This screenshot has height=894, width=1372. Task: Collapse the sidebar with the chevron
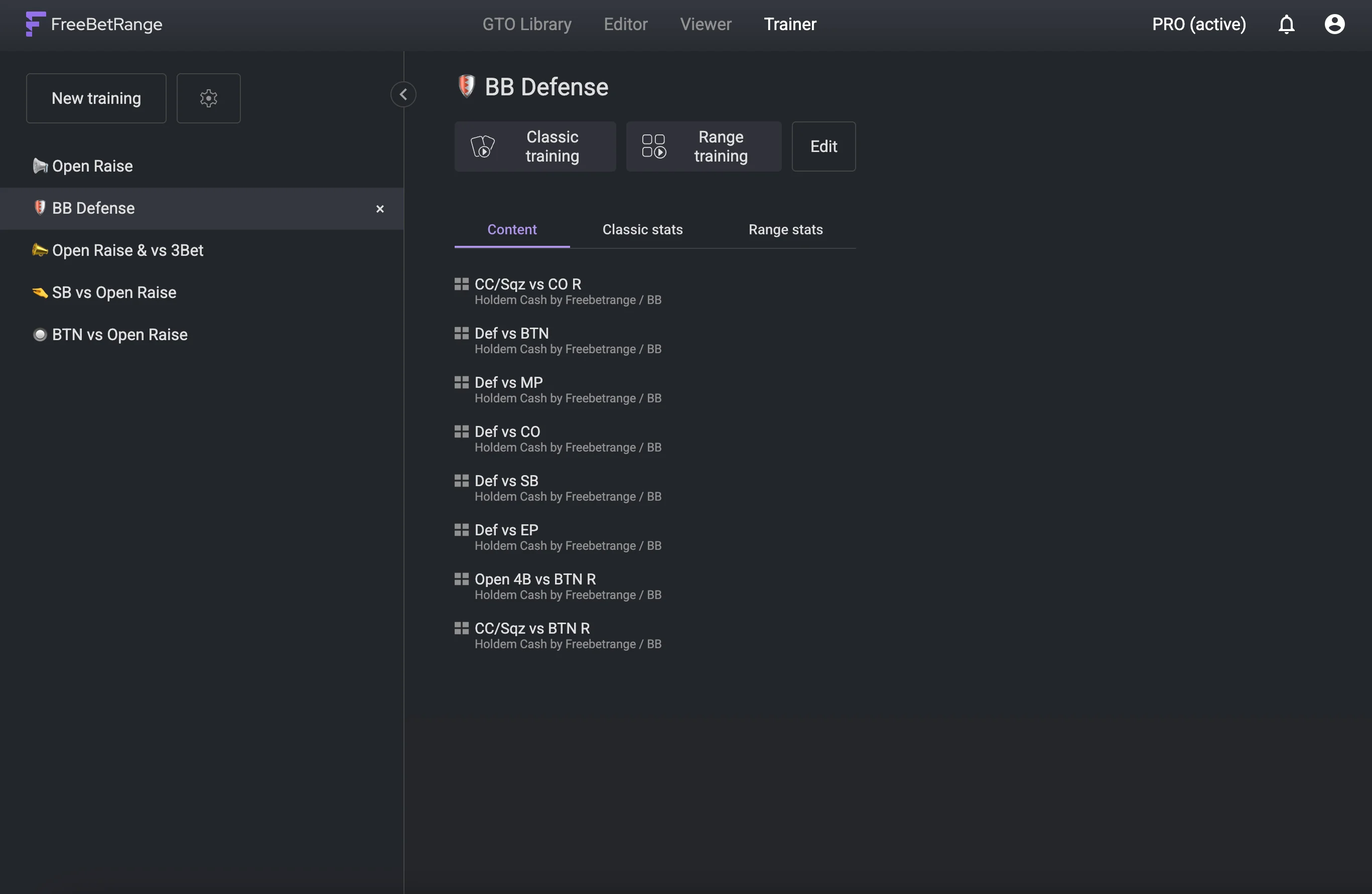[x=403, y=94]
